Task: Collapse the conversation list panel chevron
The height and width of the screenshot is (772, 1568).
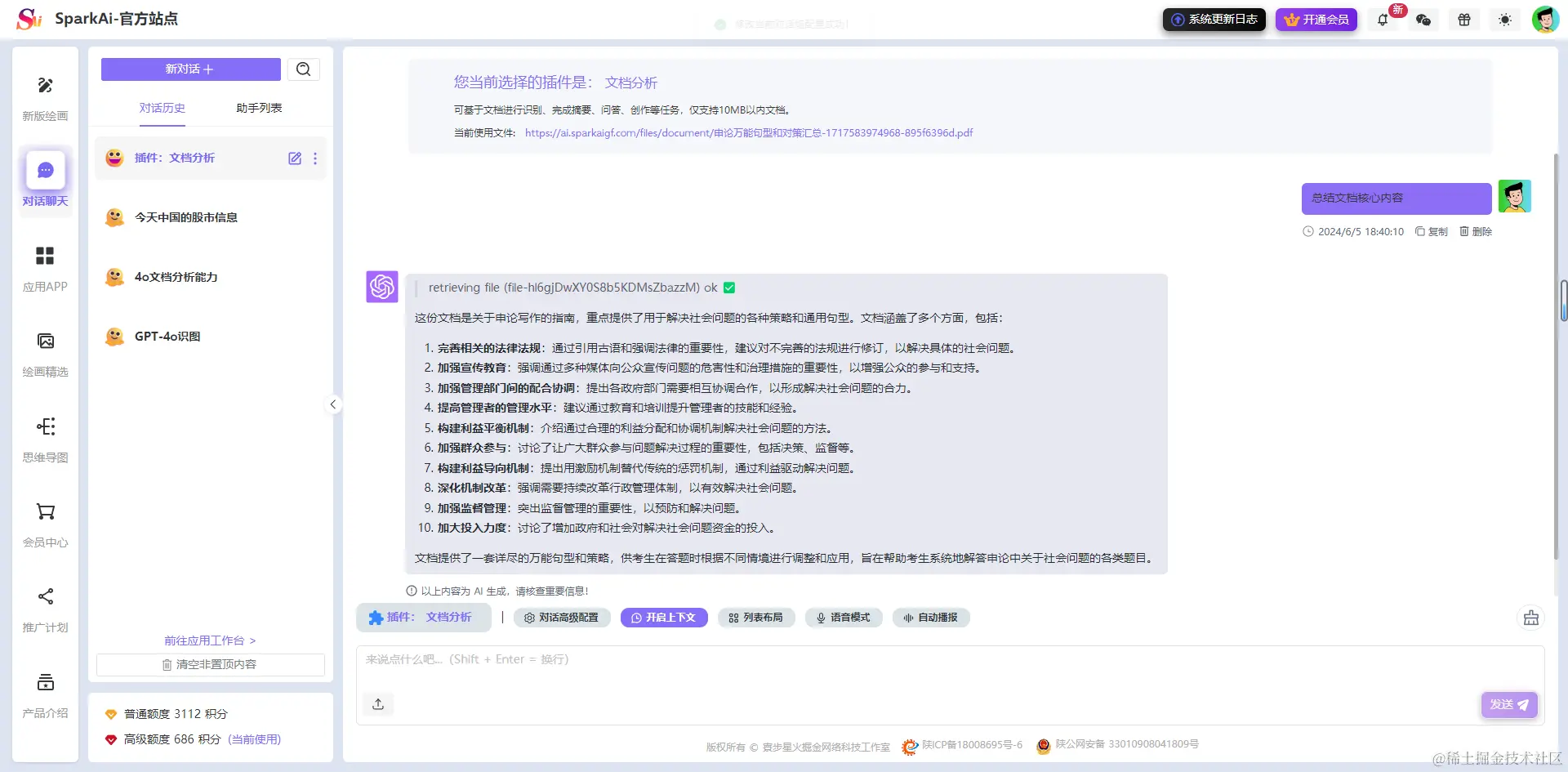Action: [332, 404]
